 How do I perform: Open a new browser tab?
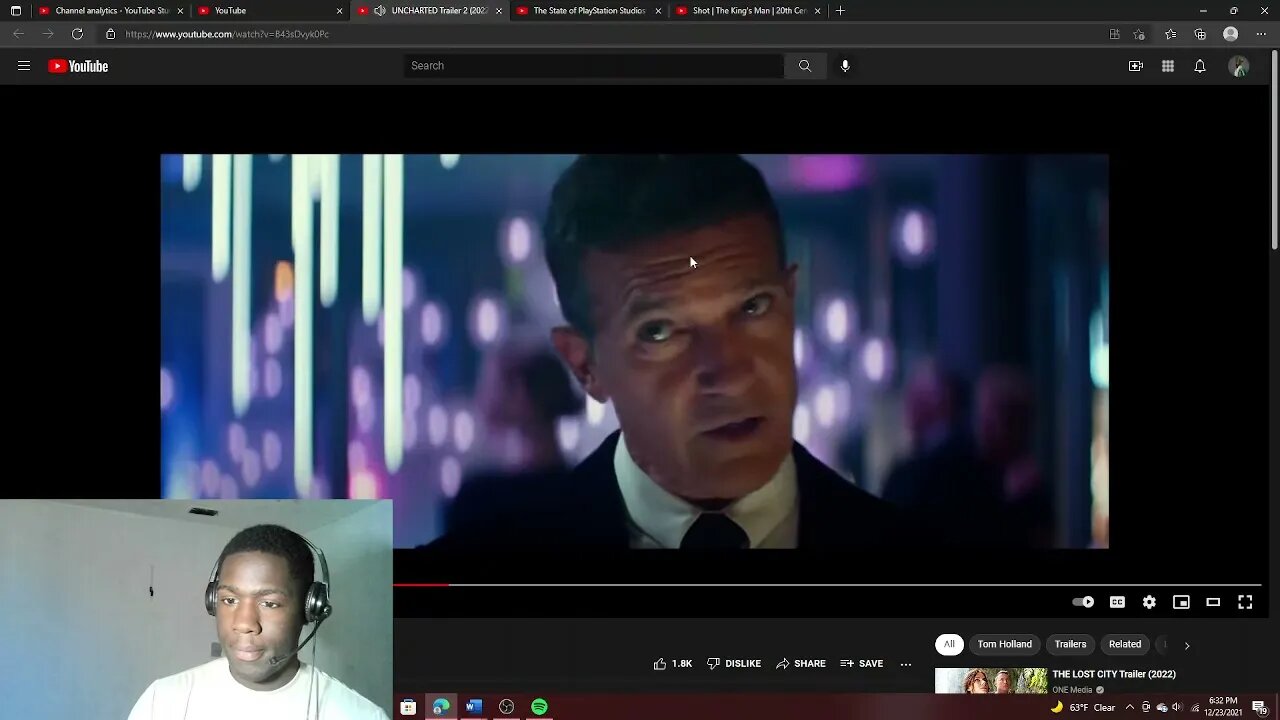840,11
